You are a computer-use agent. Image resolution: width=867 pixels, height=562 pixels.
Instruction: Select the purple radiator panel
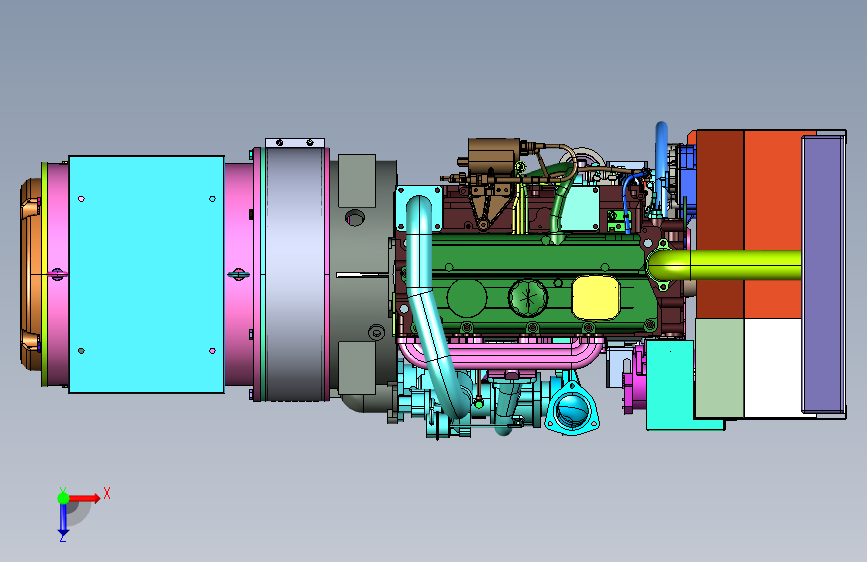[x=823, y=274]
